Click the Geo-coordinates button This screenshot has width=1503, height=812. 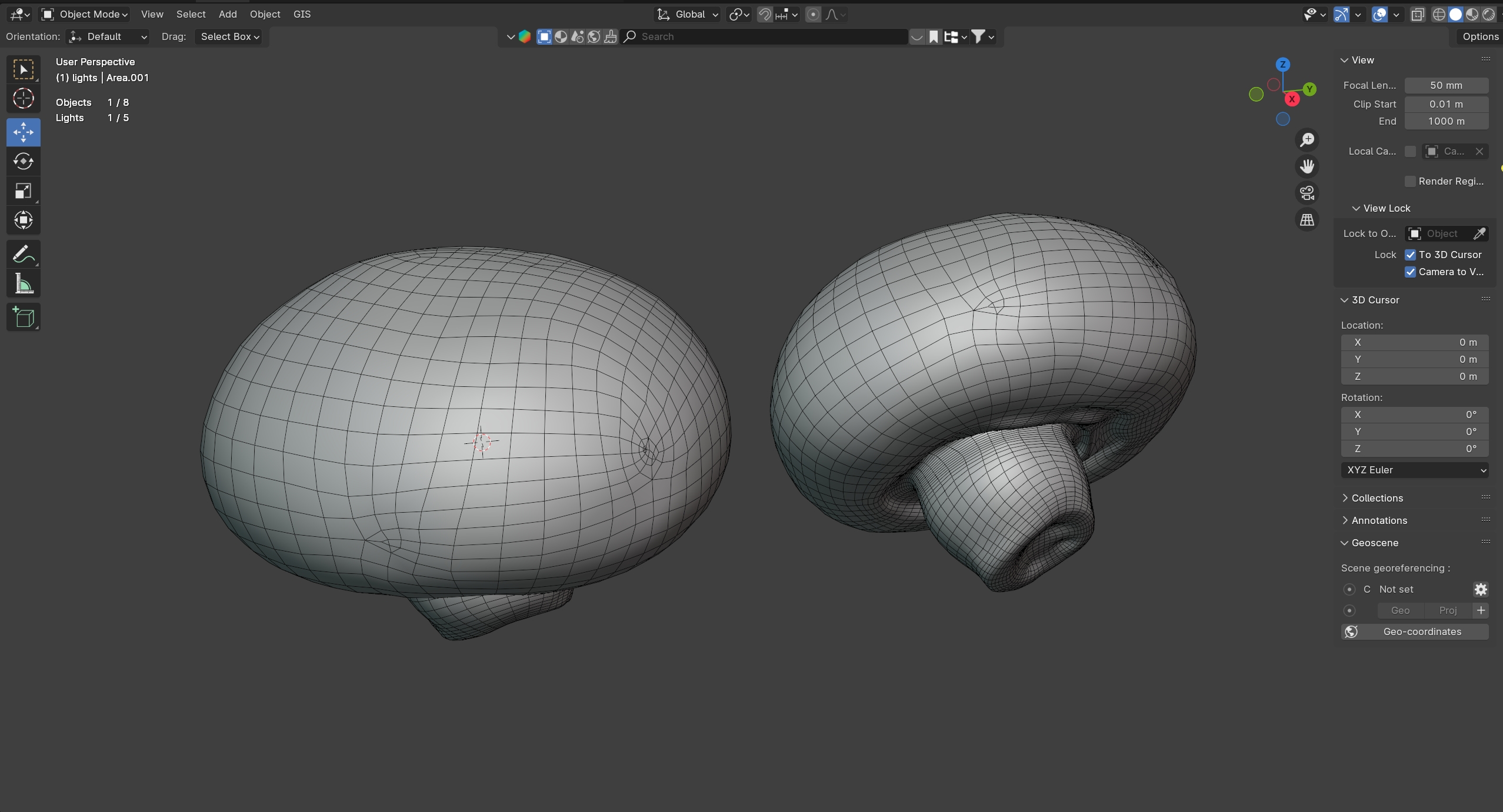click(x=1414, y=631)
